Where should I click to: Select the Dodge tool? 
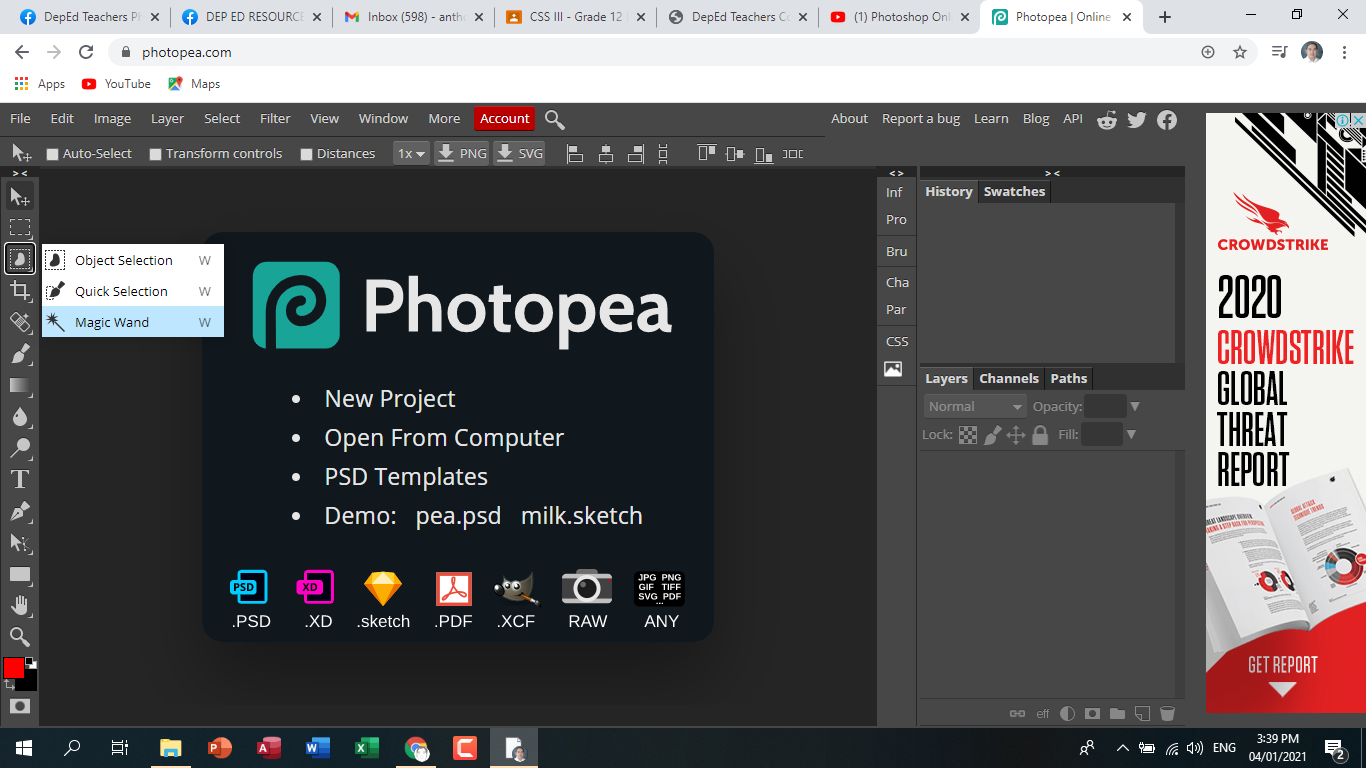20,448
